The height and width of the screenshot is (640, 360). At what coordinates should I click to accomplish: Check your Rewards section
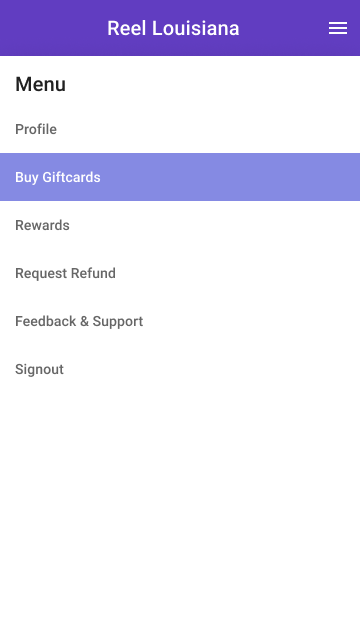[180, 225]
